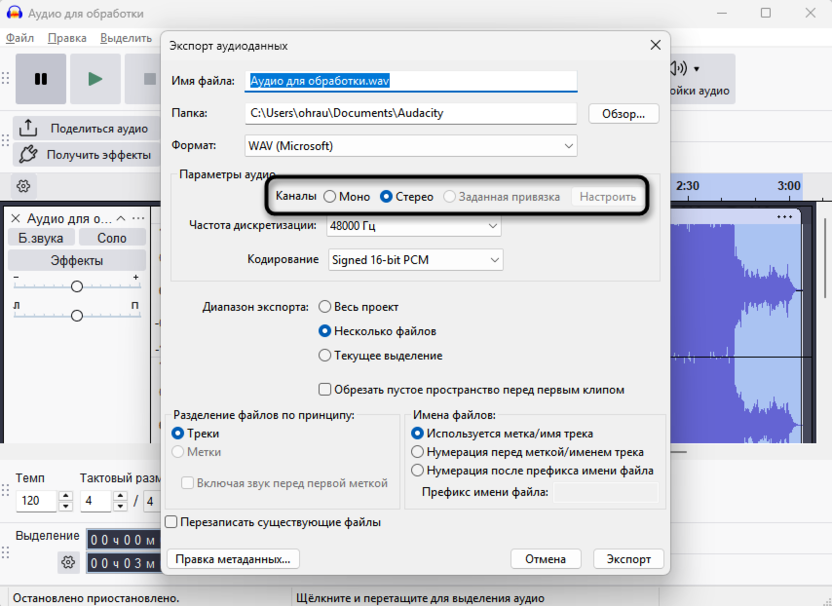
Task: Click the speaker audio settings icon
Action: 679,68
